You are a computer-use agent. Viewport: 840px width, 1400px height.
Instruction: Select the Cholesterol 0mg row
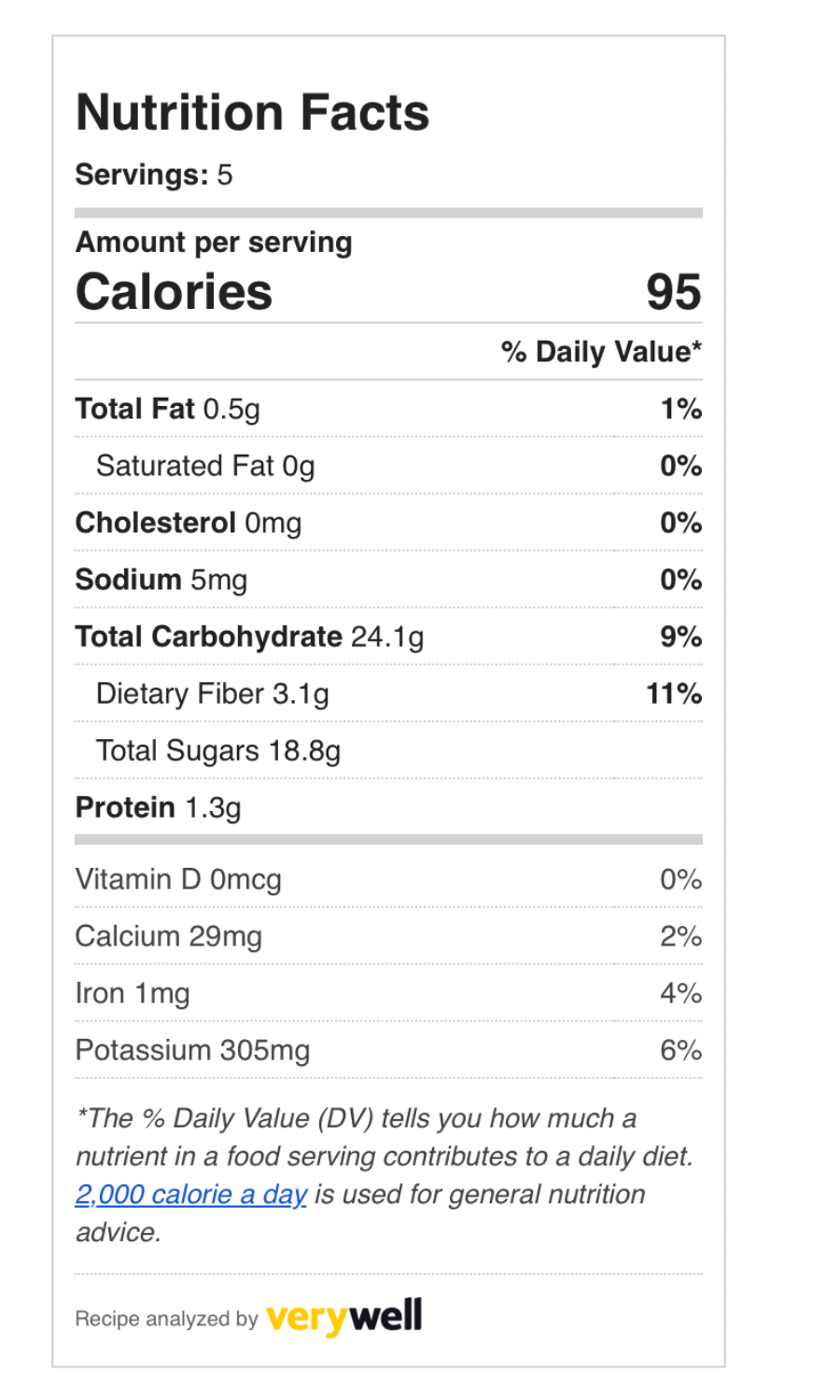click(388, 523)
